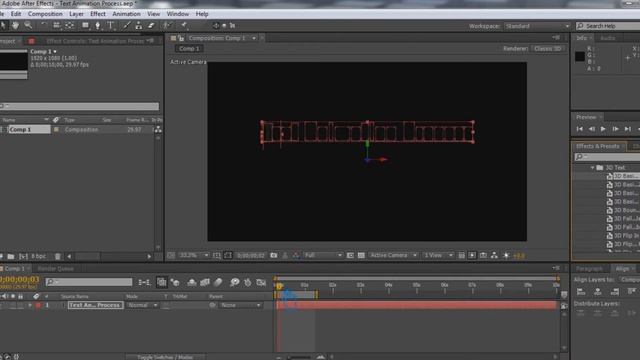Viewport: 640px width, 360px height.
Task: Select the Rotation tool
Action: [x=44, y=25]
